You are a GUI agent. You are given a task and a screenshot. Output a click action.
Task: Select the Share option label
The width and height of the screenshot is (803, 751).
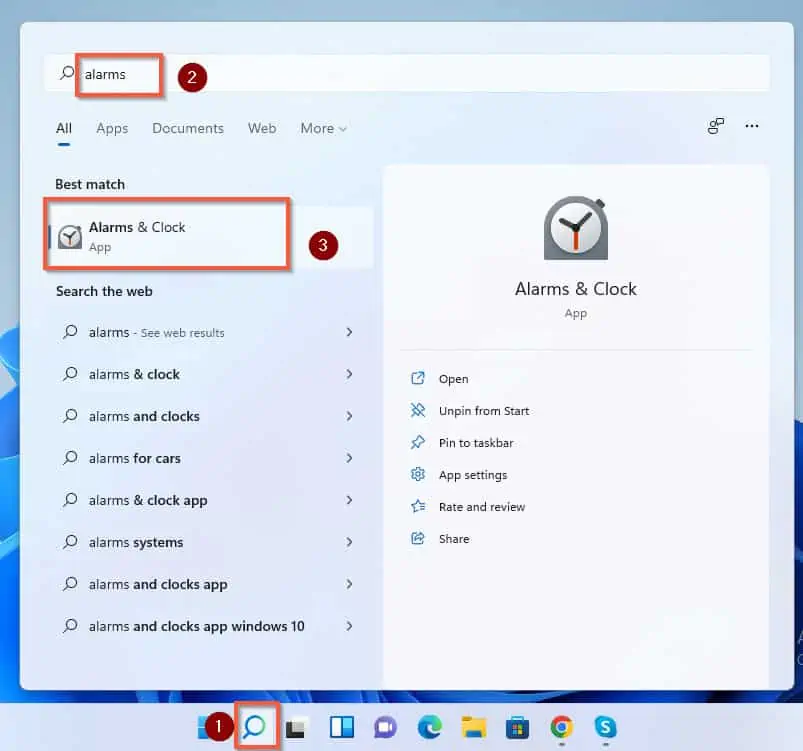(454, 539)
